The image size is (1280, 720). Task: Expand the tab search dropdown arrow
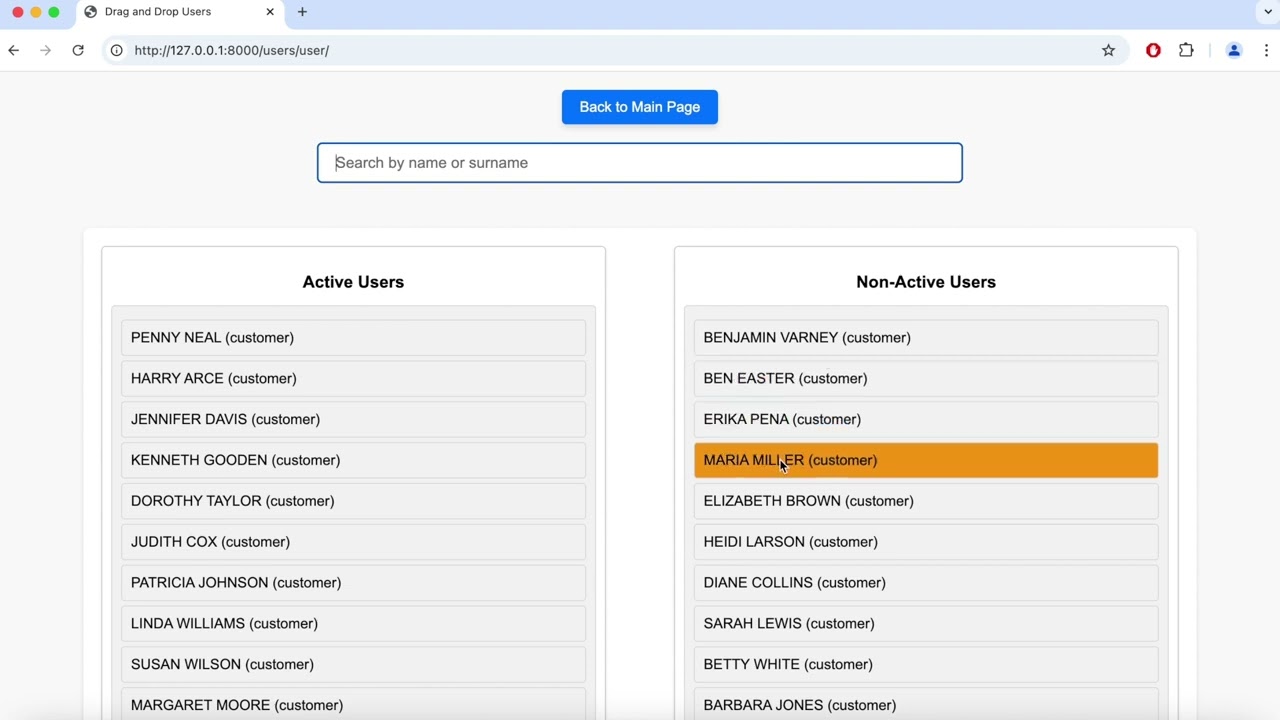point(1268,12)
